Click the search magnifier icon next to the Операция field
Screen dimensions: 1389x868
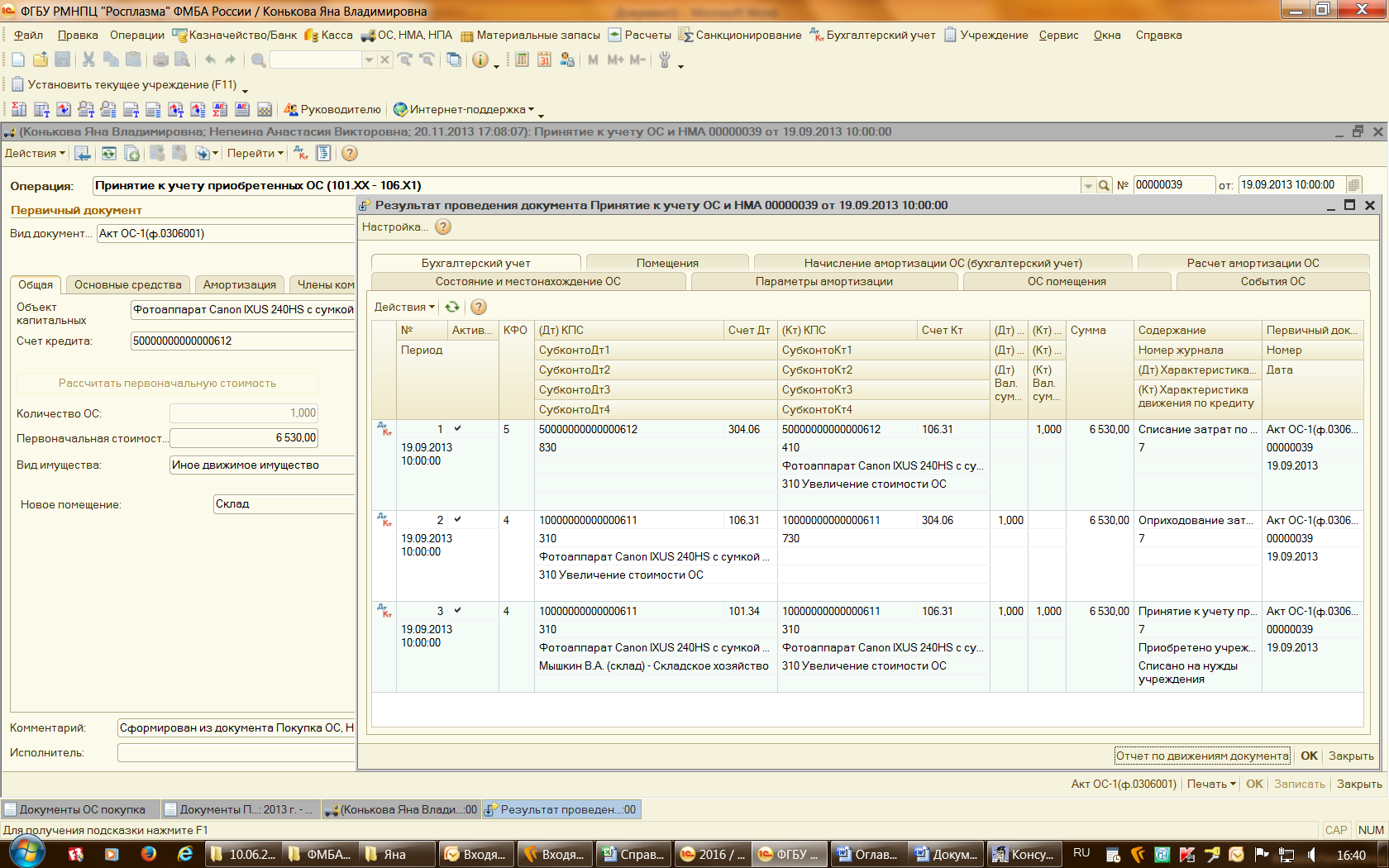tap(1104, 185)
